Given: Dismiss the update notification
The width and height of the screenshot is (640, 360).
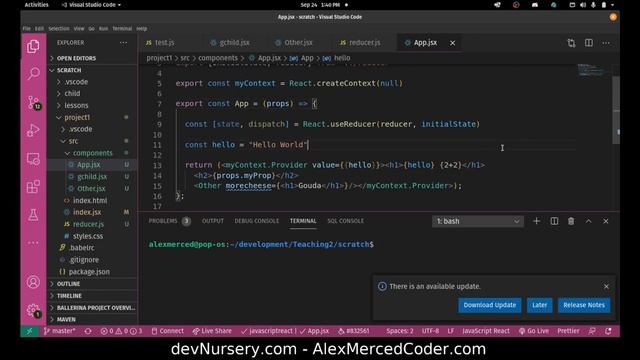Looking at the screenshot, I should pyautogui.click(x=606, y=287).
